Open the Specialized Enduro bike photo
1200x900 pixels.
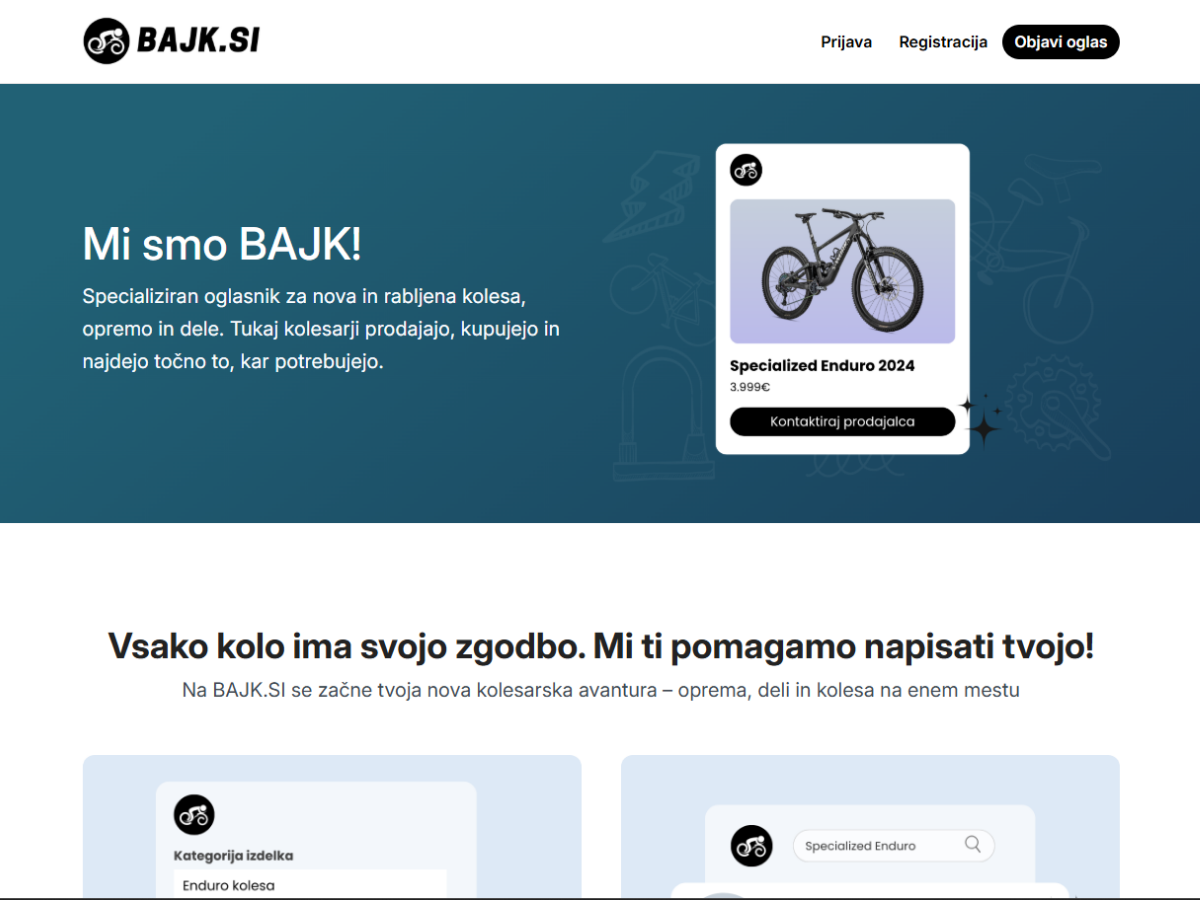[x=842, y=271]
